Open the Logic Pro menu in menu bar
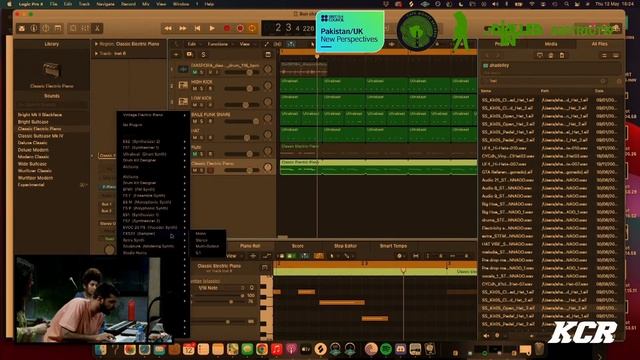 tap(31, 4)
